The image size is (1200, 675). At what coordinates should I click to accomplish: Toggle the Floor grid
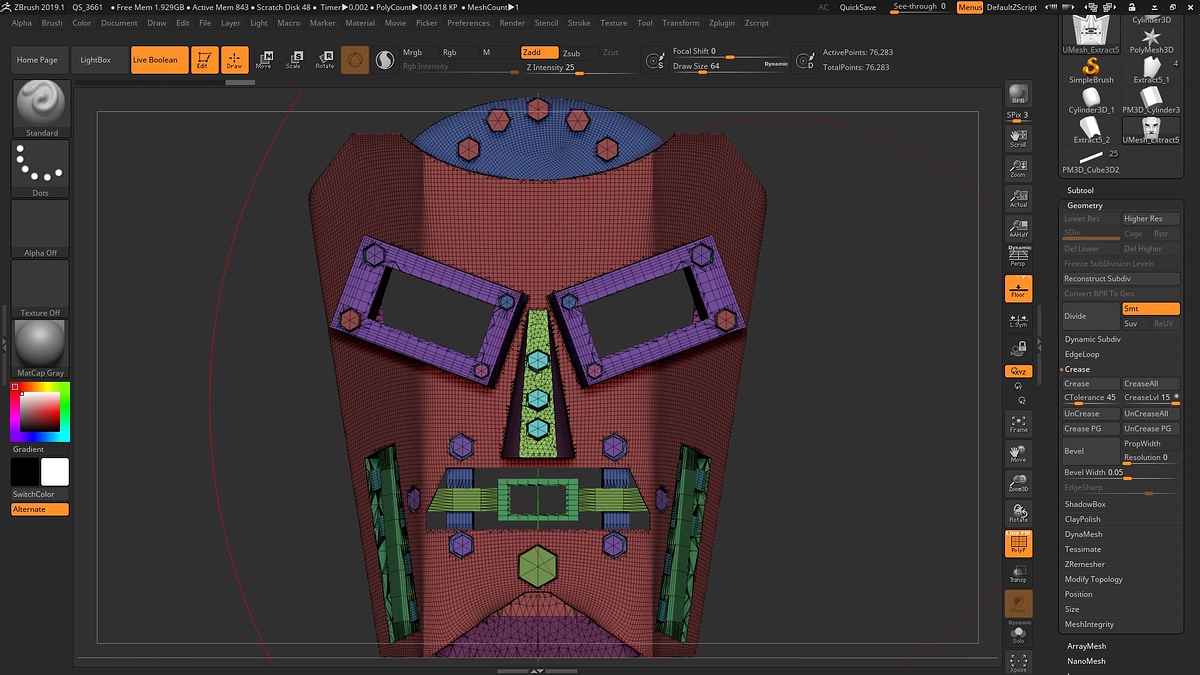[1018, 289]
